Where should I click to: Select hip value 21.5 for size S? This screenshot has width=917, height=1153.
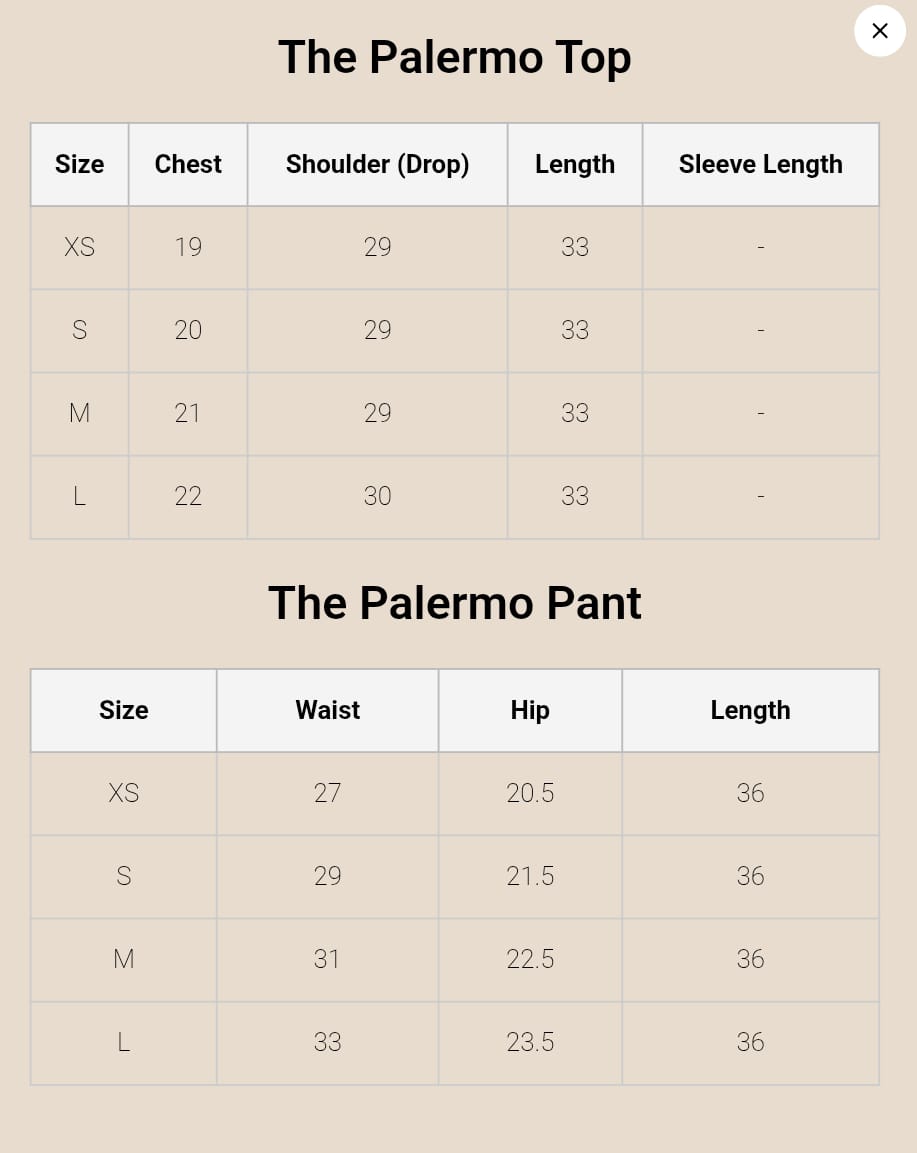click(x=530, y=877)
